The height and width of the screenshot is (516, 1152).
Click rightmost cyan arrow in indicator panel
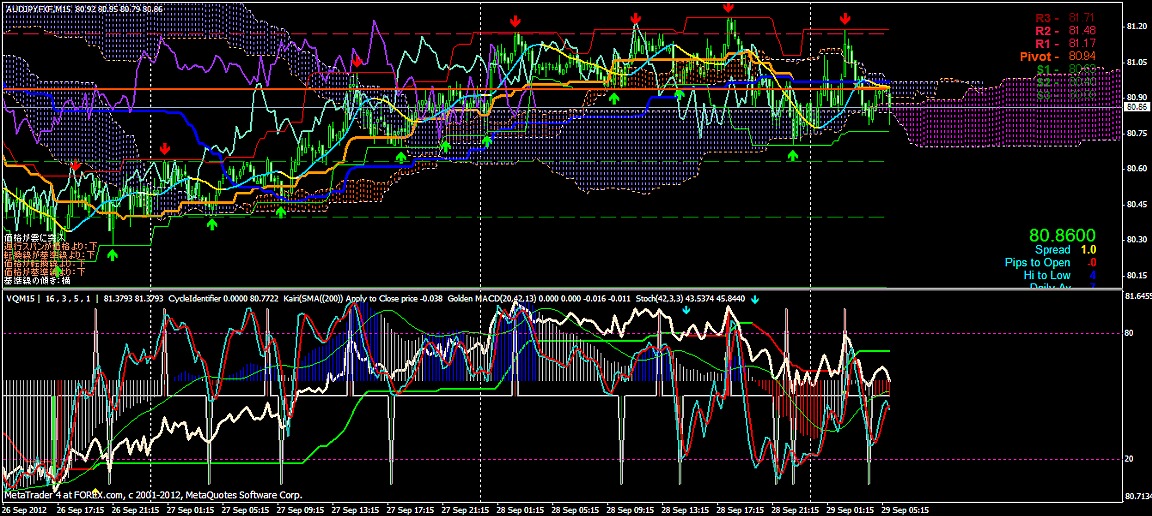[756, 299]
